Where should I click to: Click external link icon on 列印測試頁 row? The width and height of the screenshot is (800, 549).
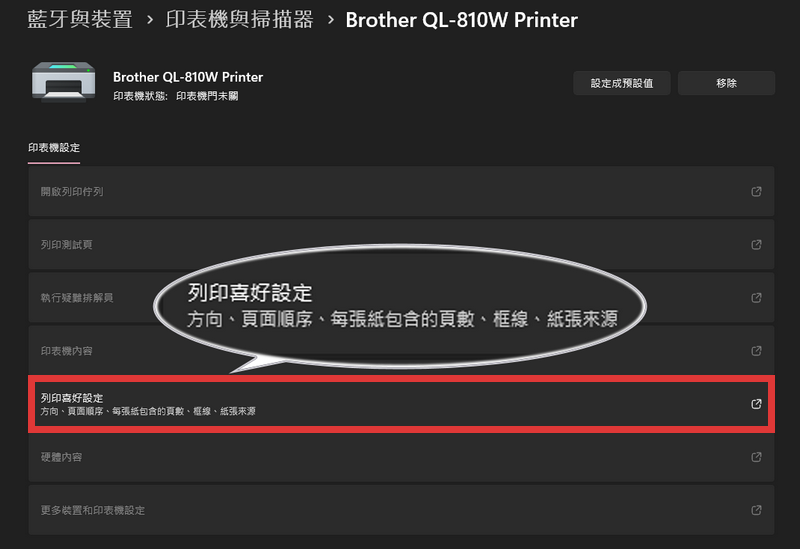(x=756, y=244)
